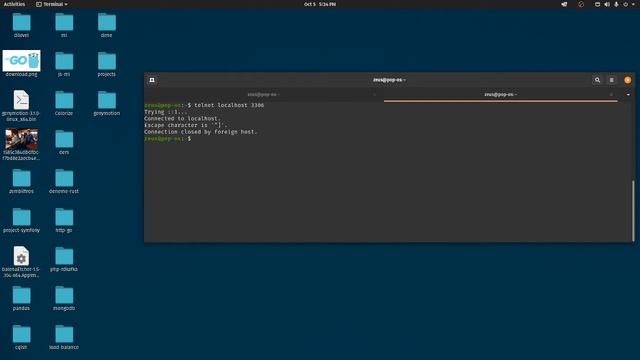The width and height of the screenshot is (640, 360).
Task: Click 'Connected to localhost.' output line
Action: tap(182, 118)
